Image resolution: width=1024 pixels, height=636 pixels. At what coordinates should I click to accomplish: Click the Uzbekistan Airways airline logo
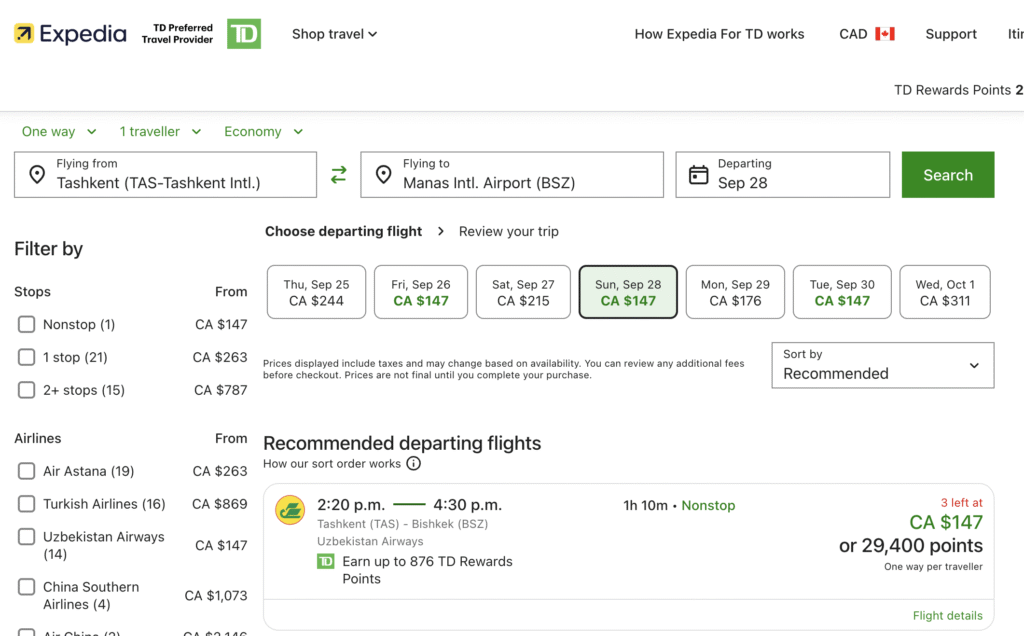click(x=290, y=510)
